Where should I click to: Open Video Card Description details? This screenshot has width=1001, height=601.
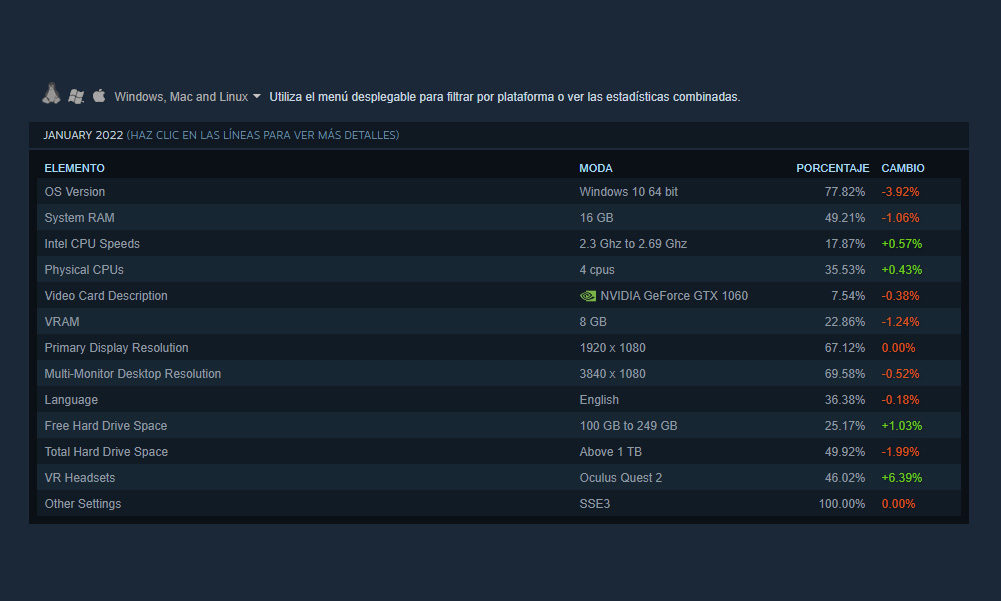(x=106, y=296)
